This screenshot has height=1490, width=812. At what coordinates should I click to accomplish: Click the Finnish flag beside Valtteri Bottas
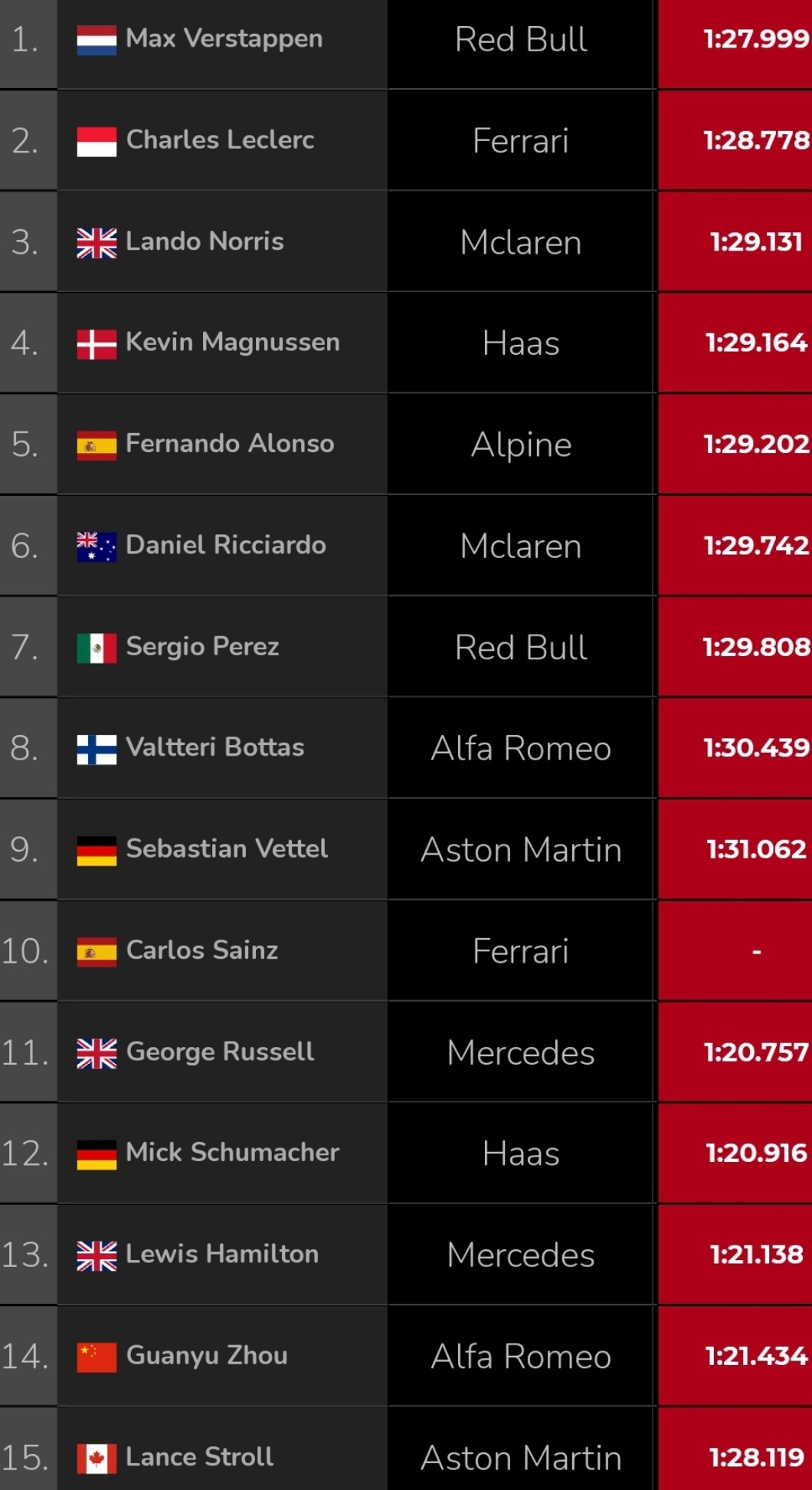coord(97,749)
